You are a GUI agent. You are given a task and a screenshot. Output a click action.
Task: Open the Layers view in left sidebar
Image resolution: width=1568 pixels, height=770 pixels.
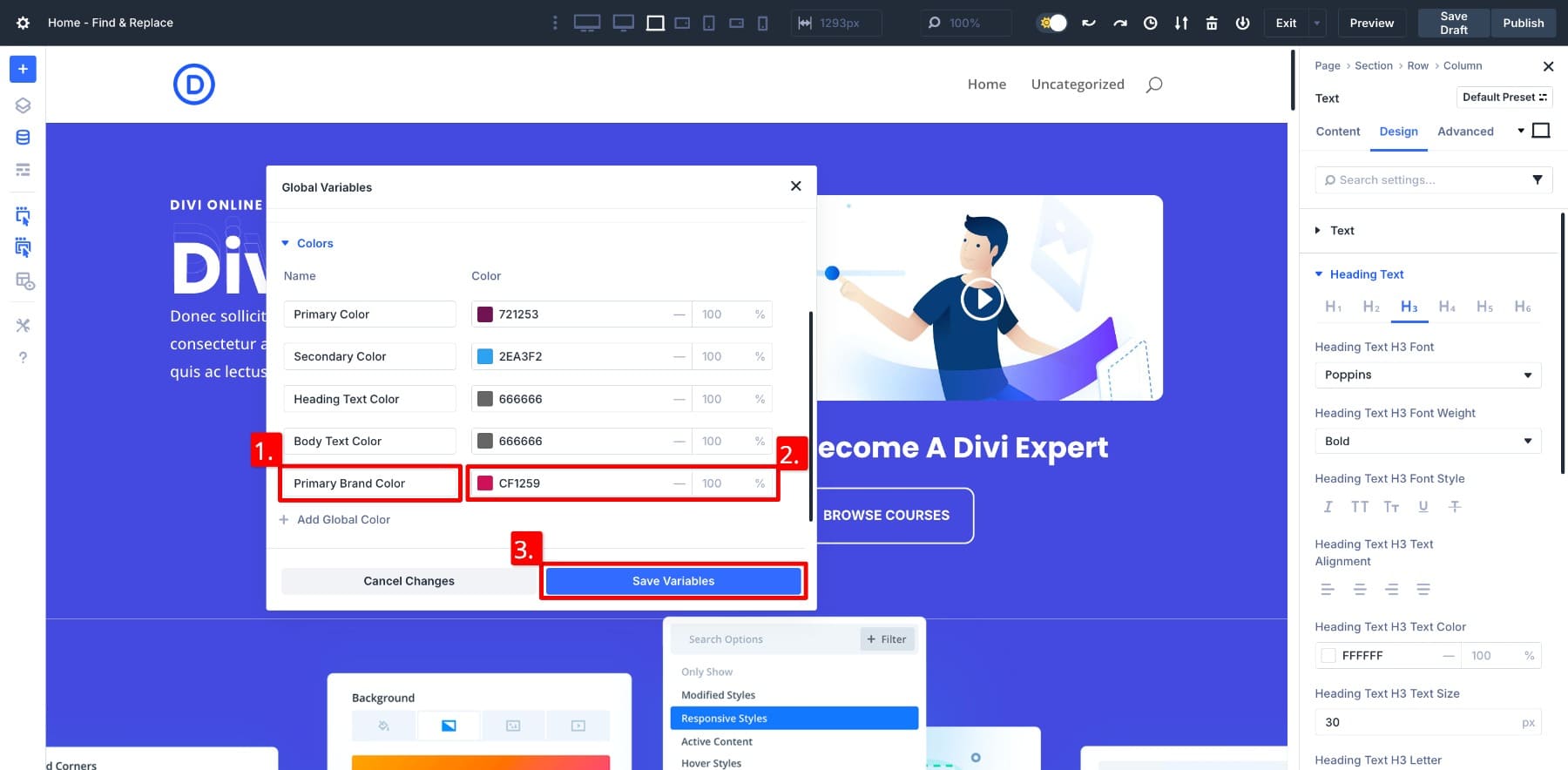coord(23,105)
